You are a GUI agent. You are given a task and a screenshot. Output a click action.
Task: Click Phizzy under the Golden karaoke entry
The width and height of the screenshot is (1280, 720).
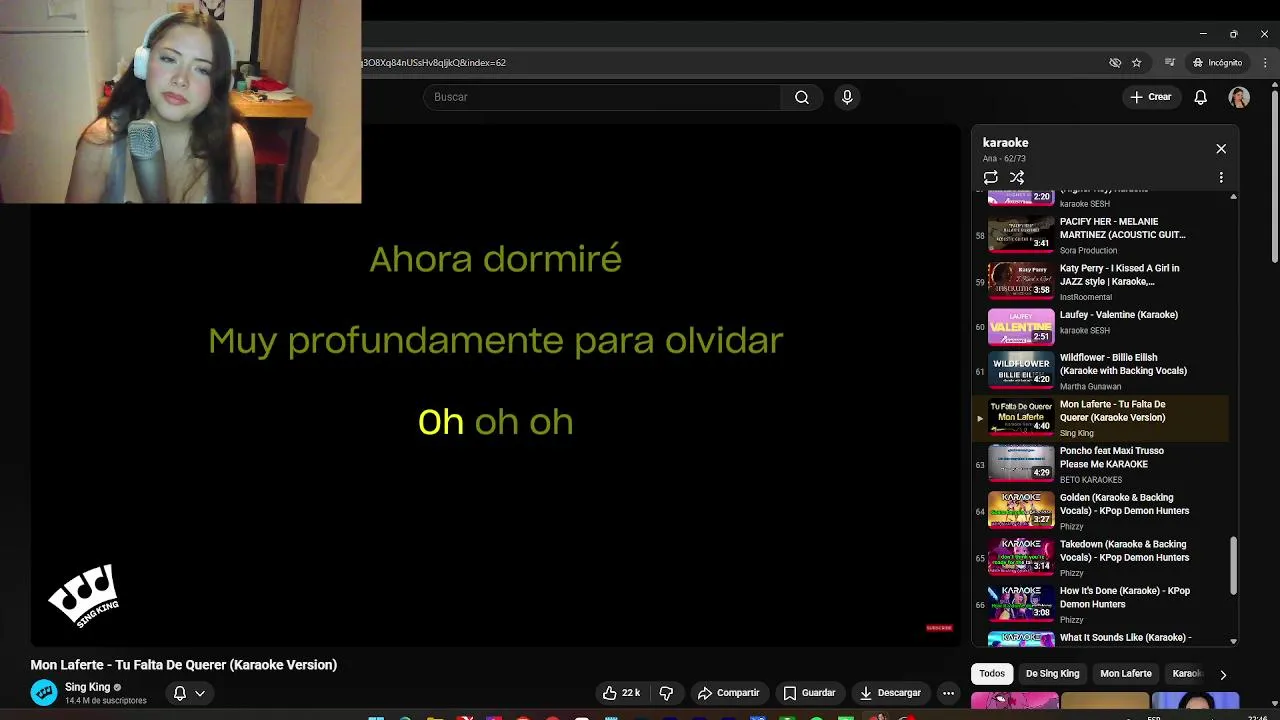1072,527
